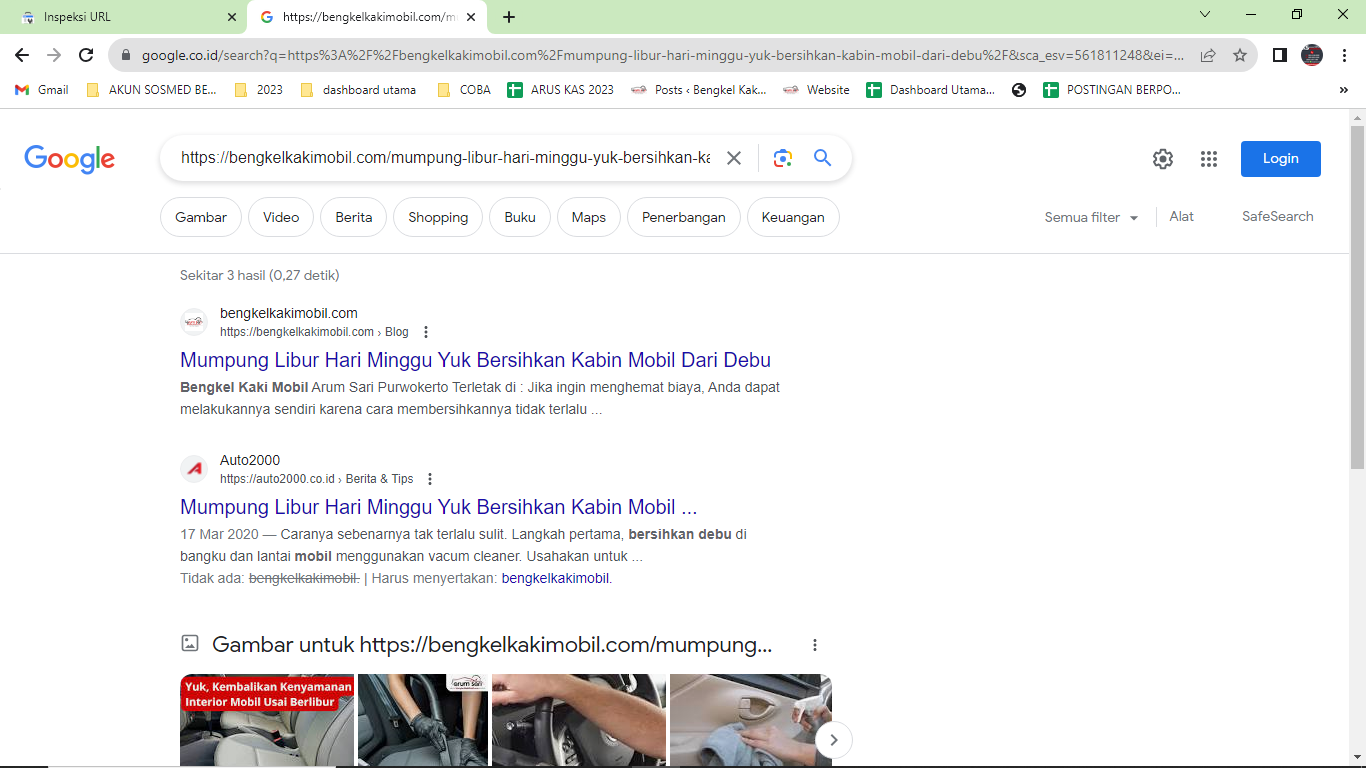Open a new browser tab
This screenshot has width=1366, height=768.
pyautogui.click(x=509, y=17)
